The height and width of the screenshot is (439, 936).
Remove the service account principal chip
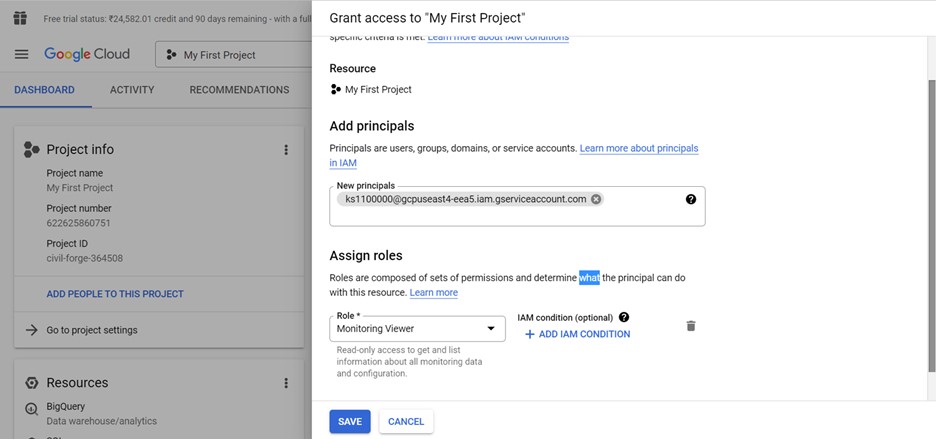click(596, 199)
